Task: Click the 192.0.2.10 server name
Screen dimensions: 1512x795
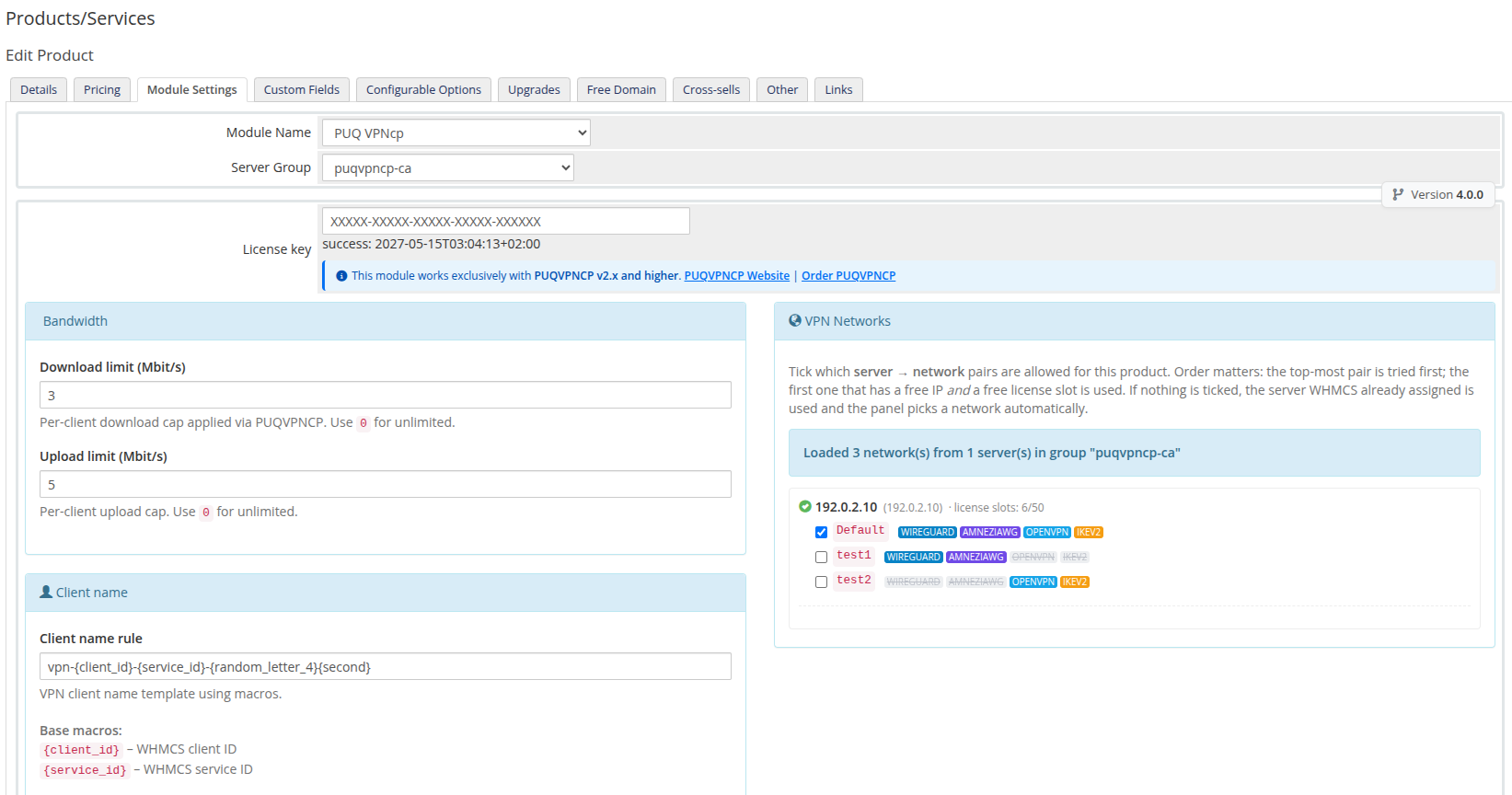Action: pos(846,507)
